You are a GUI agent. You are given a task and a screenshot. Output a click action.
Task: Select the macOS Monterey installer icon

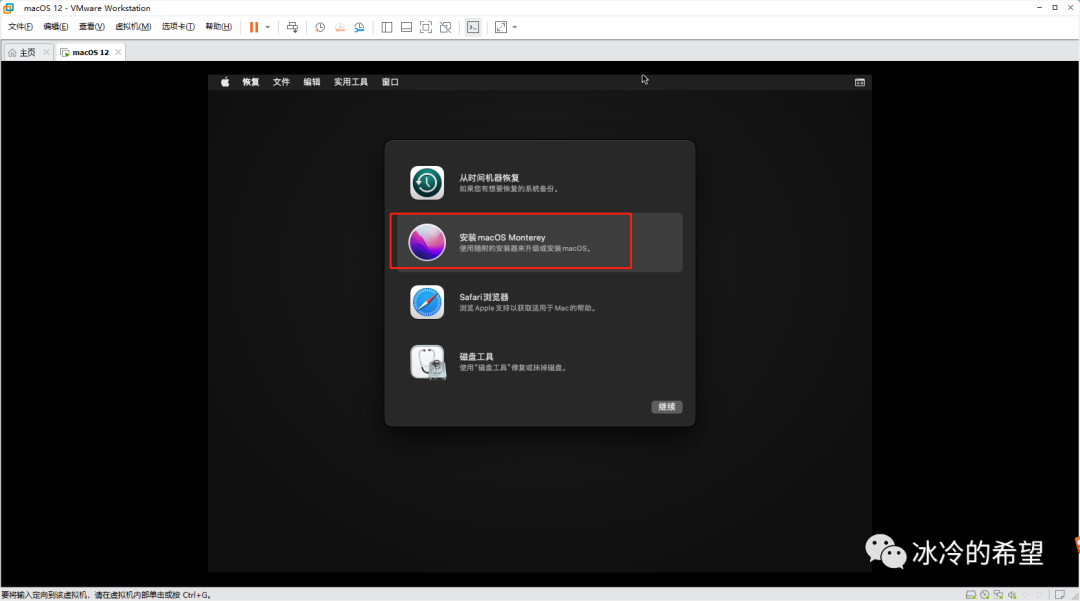coord(427,242)
